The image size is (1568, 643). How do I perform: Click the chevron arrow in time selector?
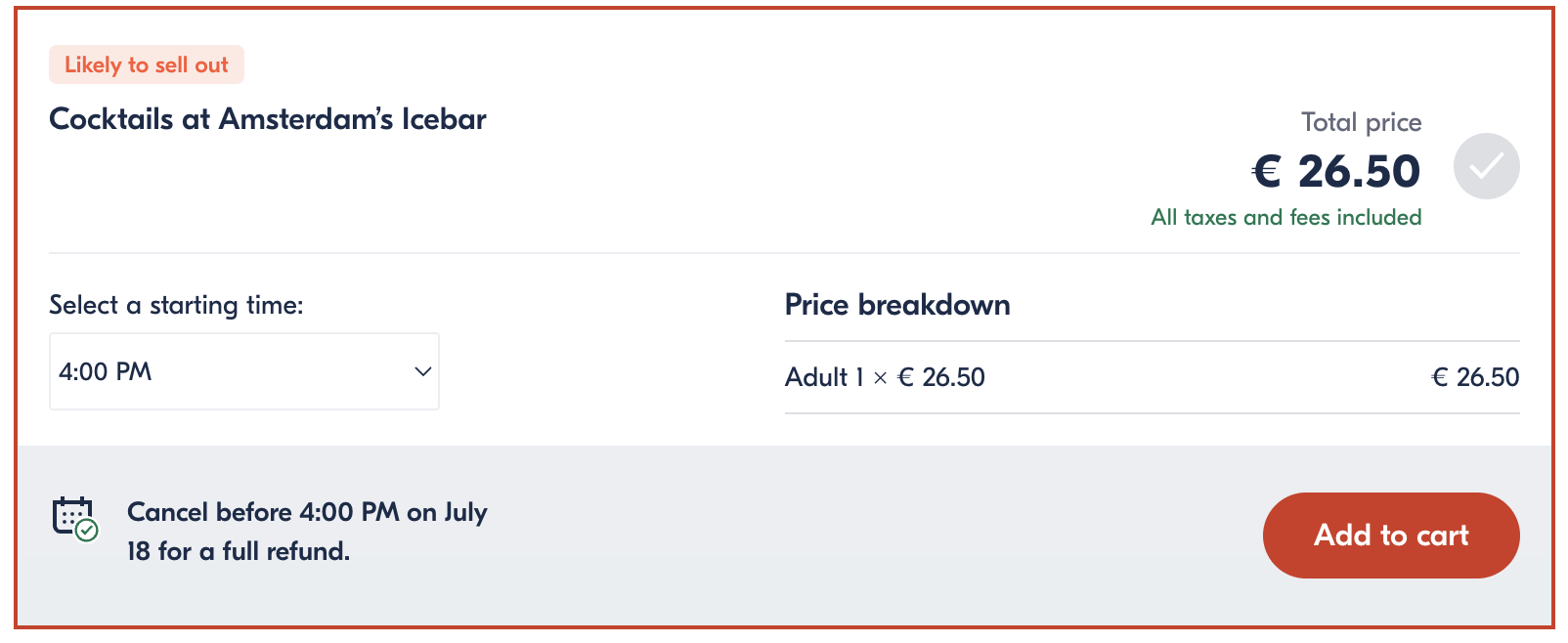coord(423,371)
